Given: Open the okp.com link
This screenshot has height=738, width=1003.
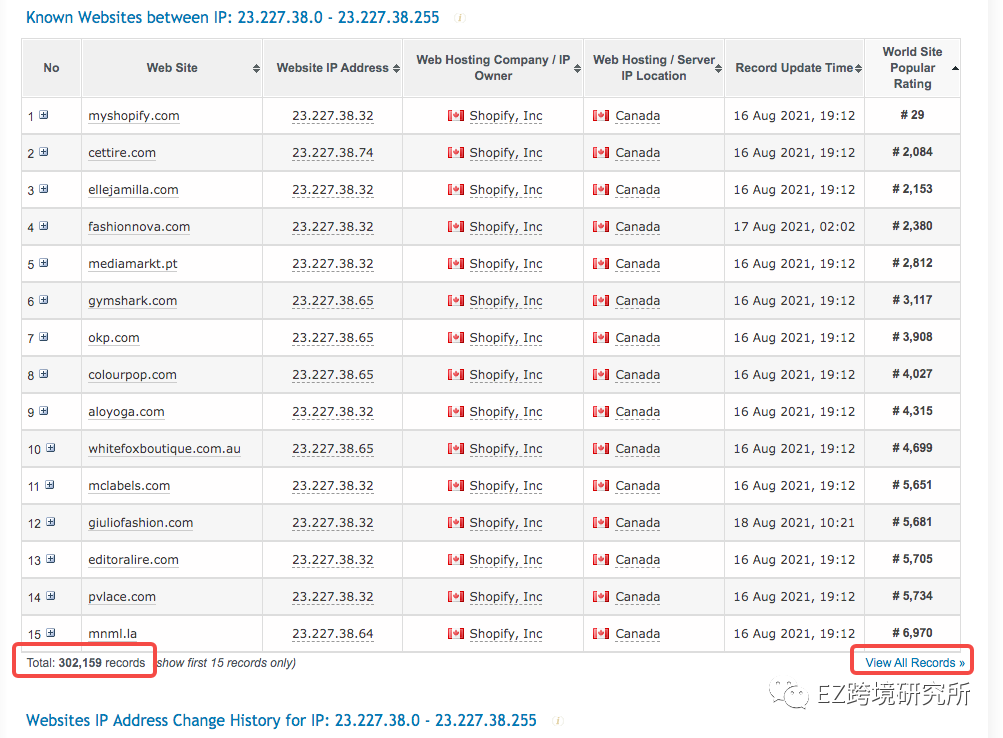Looking at the screenshot, I should 114,338.
